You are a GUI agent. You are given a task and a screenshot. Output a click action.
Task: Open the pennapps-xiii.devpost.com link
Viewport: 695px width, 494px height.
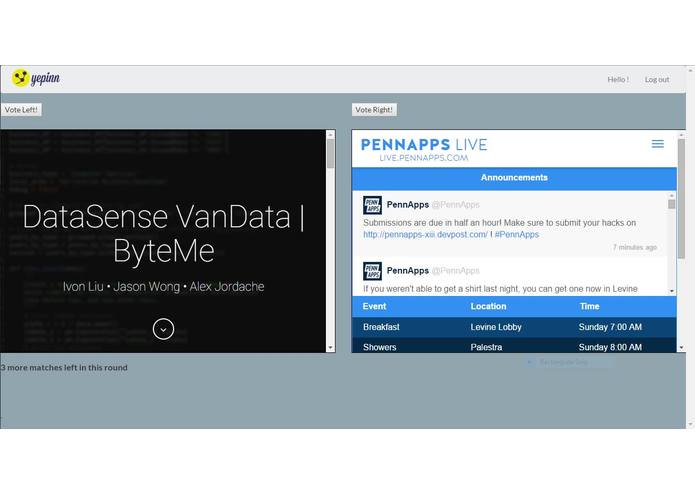425,234
